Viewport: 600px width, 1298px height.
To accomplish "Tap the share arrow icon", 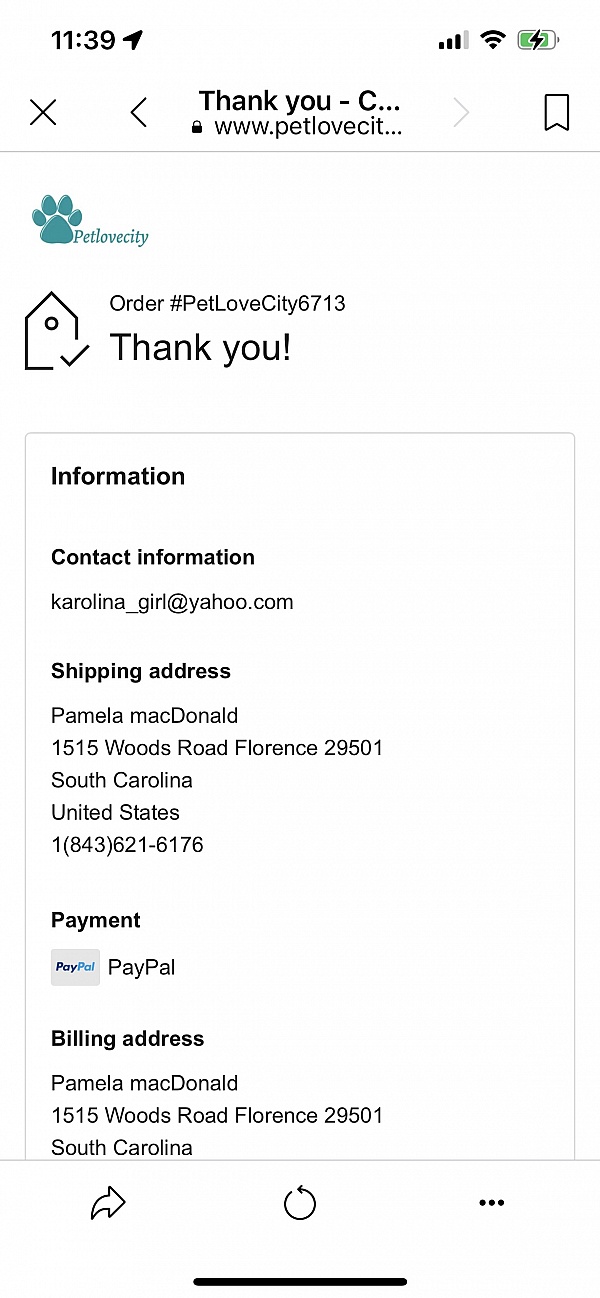I will tap(107, 1204).
